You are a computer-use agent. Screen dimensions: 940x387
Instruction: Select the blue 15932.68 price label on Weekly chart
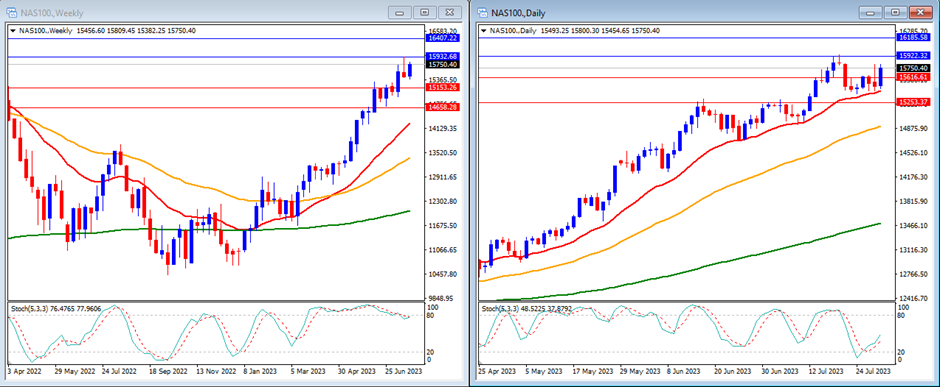pos(442,56)
